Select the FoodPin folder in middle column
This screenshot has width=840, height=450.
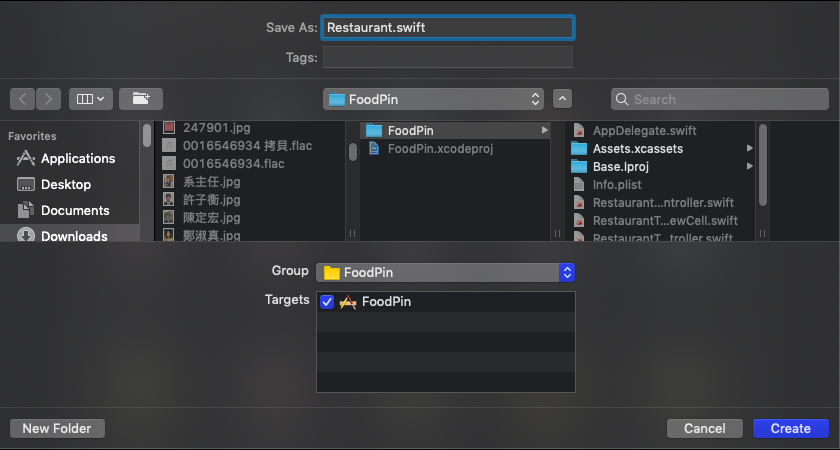pyautogui.click(x=410, y=130)
